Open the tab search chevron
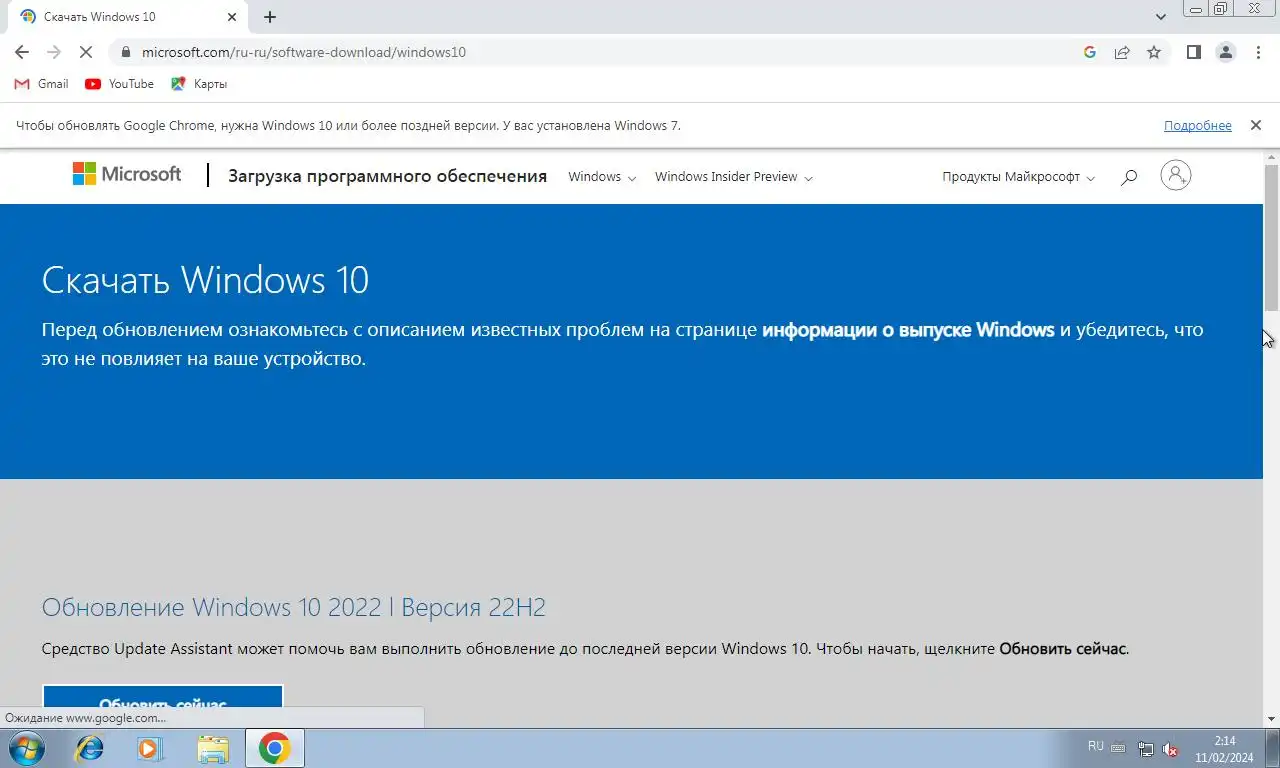This screenshot has width=1280, height=768. point(1160,17)
